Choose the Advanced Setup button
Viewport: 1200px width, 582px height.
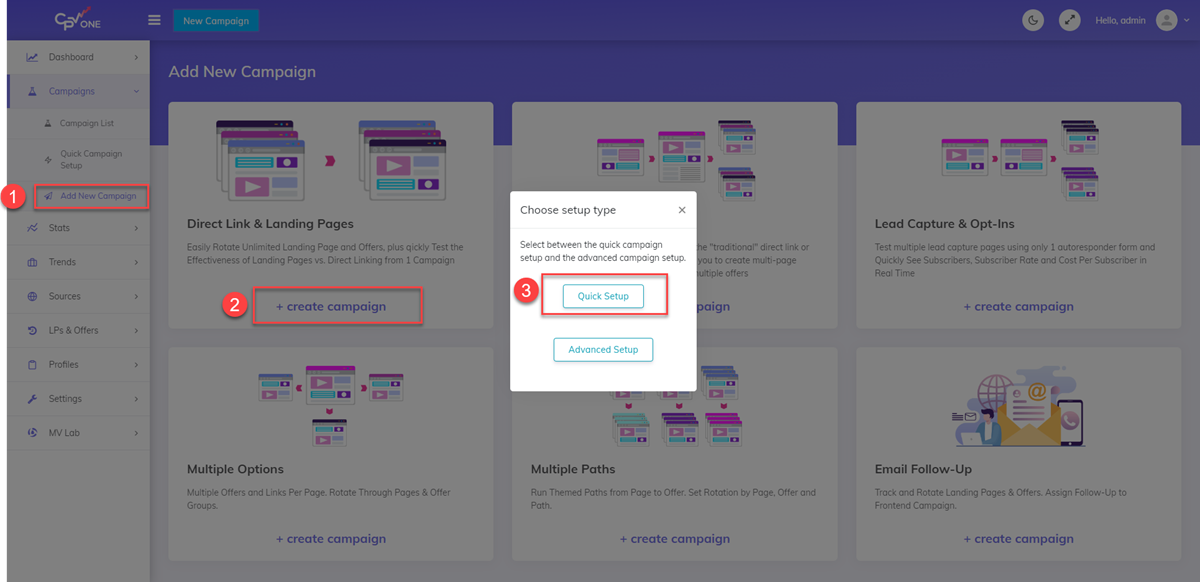tap(603, 349)
